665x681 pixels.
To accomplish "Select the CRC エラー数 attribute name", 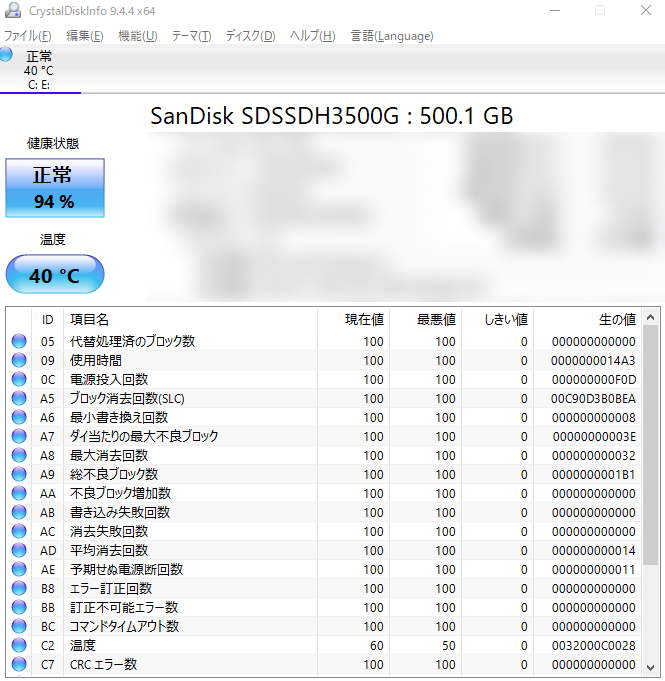I will point(103,664).
